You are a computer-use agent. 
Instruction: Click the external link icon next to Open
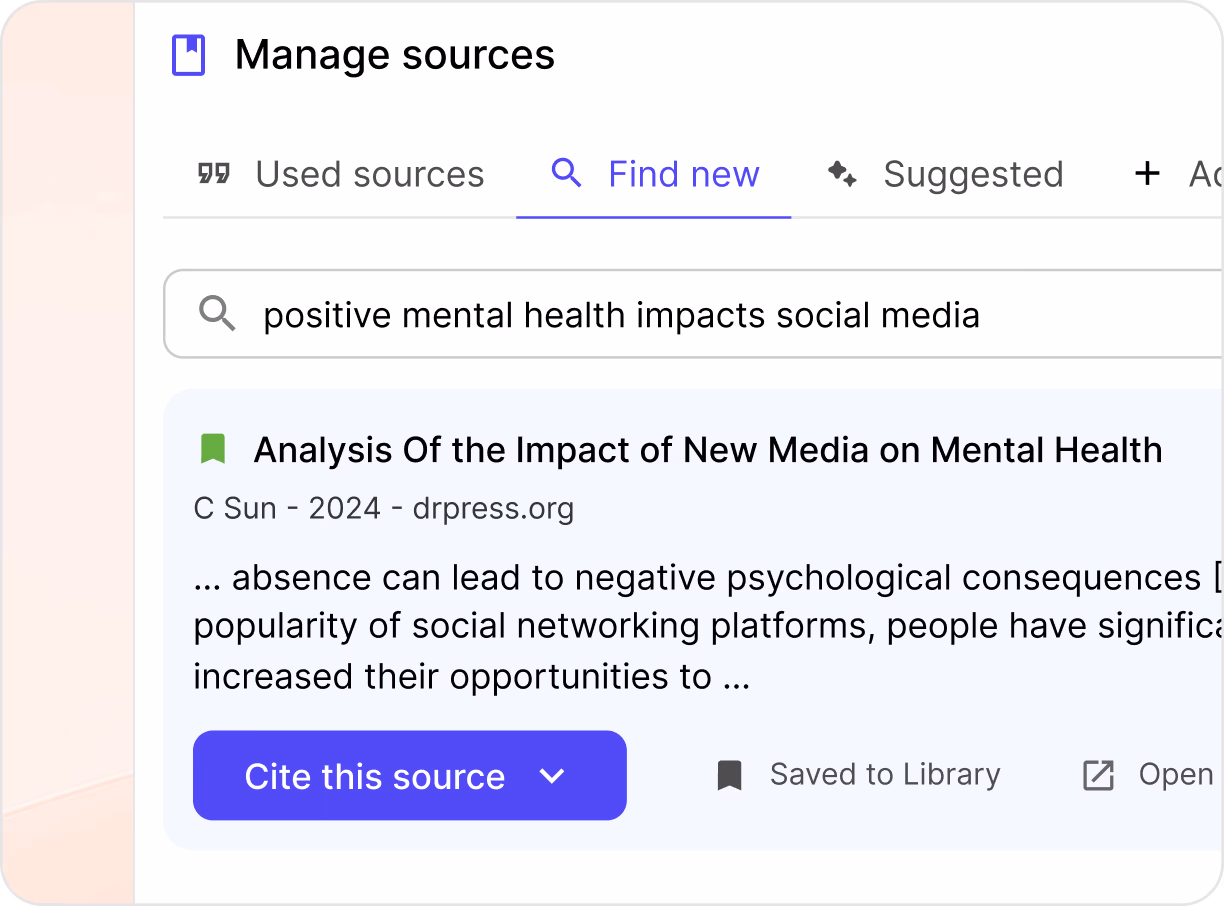[1098, 775]
